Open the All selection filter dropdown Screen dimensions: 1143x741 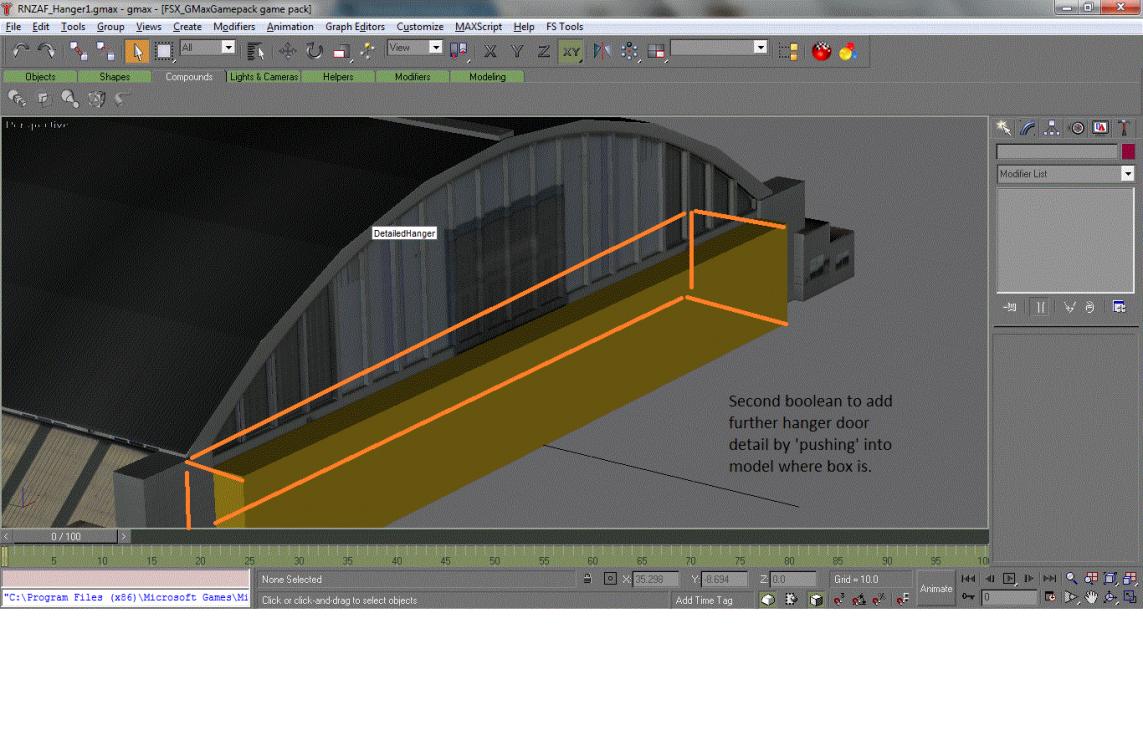[x=227, y=47]
